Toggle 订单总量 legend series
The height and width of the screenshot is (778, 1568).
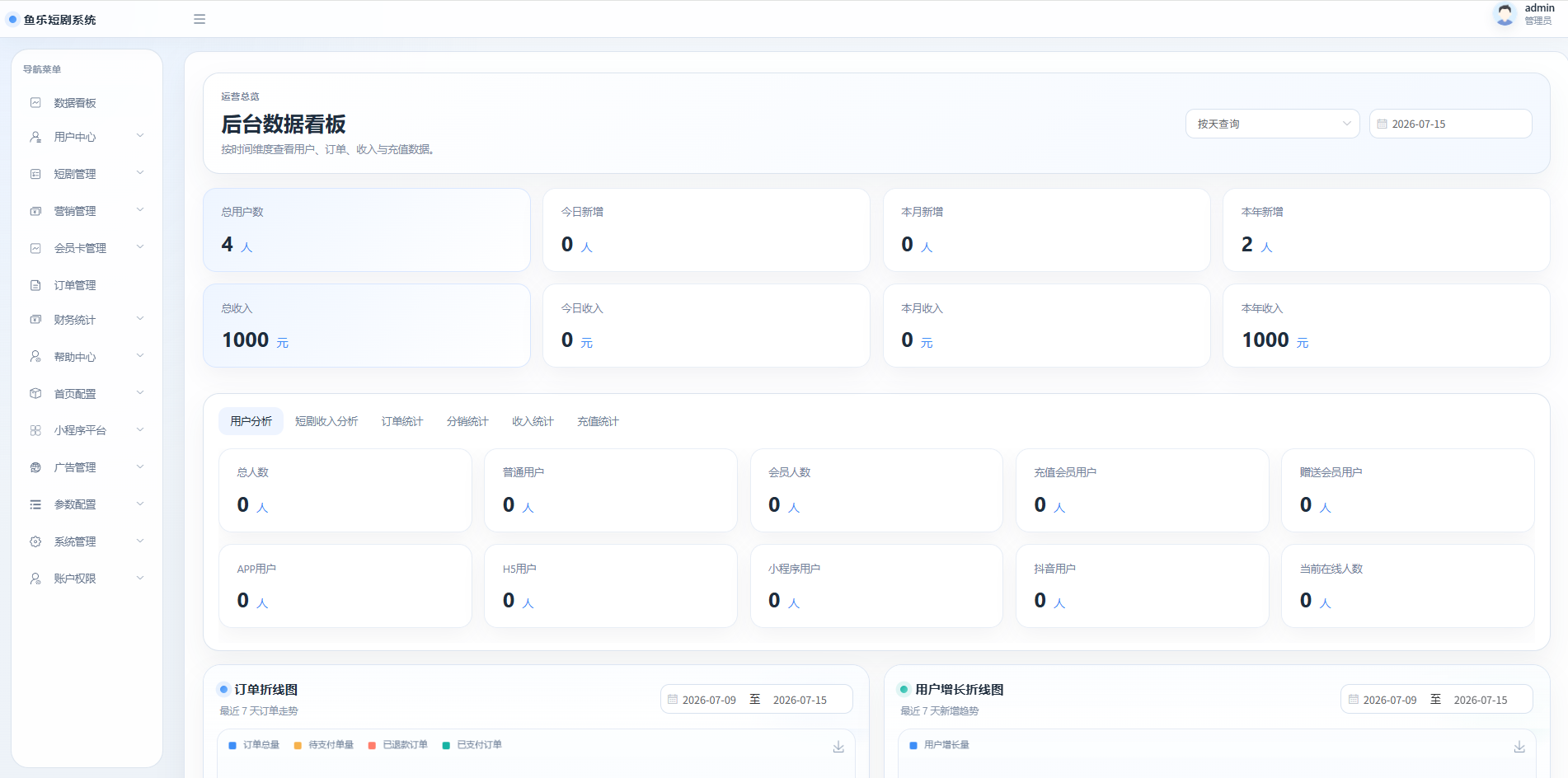[x=254, y=745]
